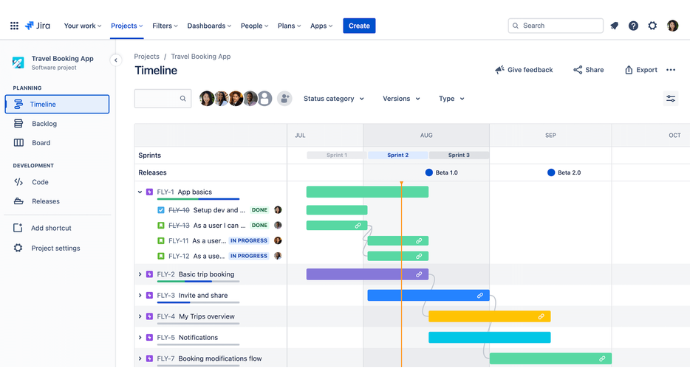The image size is (690, 380).
Task: Open the Status category dropdown
Action: pos(334,99)
